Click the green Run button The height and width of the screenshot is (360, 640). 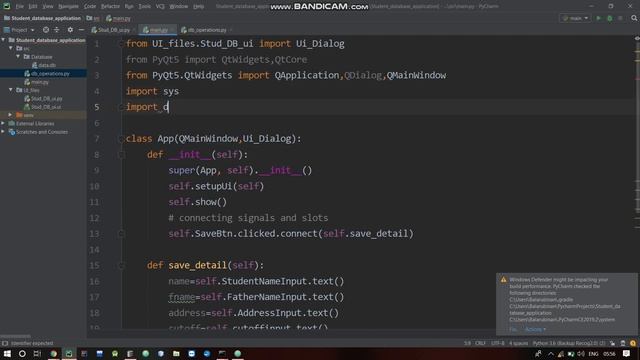[599, 18]
